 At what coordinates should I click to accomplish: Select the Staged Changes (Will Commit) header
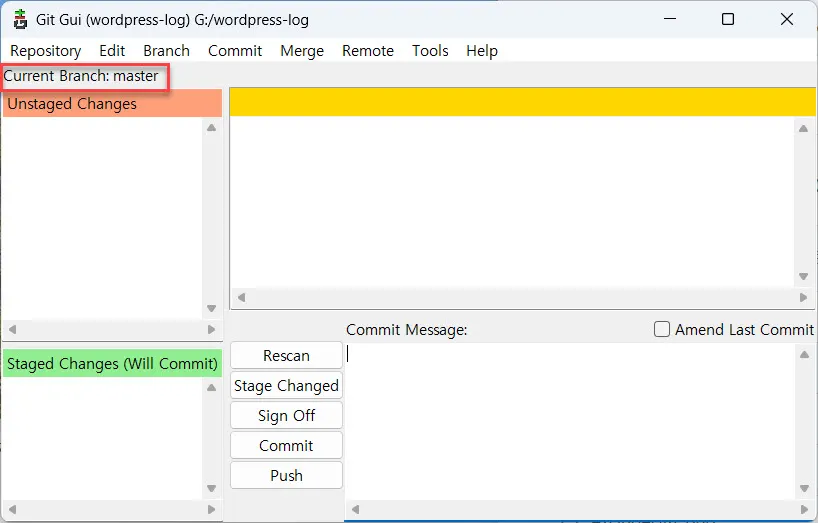coord(112,364)
